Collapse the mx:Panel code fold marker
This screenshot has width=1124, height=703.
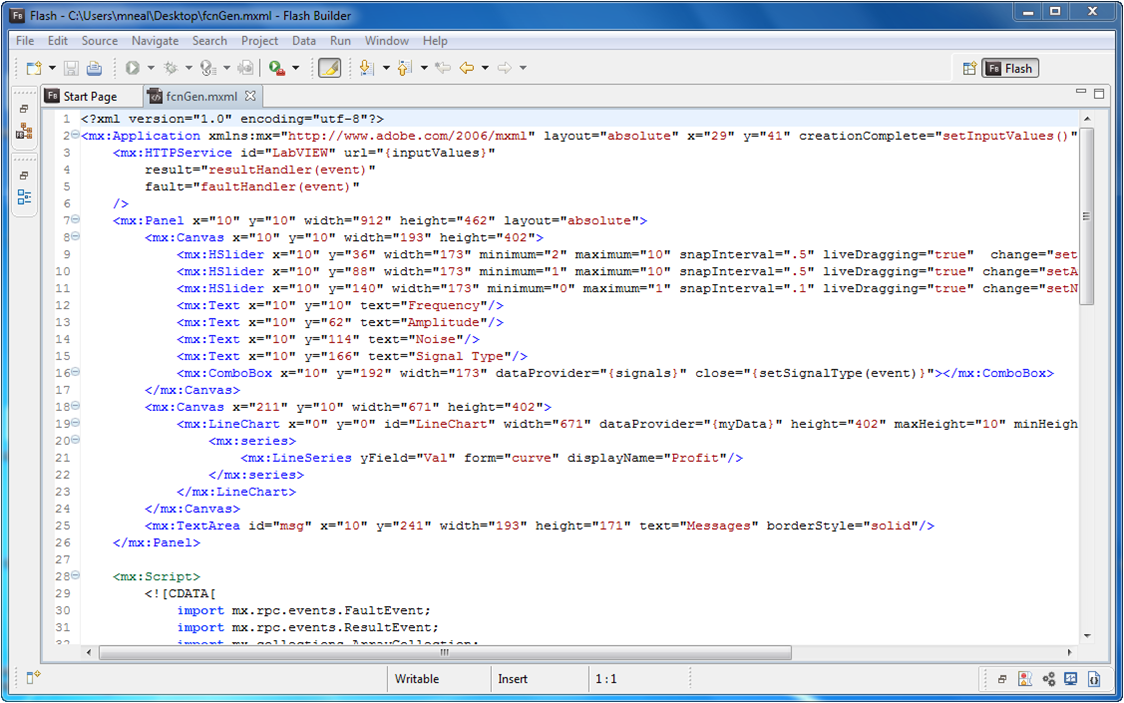[x=75, y=220]
